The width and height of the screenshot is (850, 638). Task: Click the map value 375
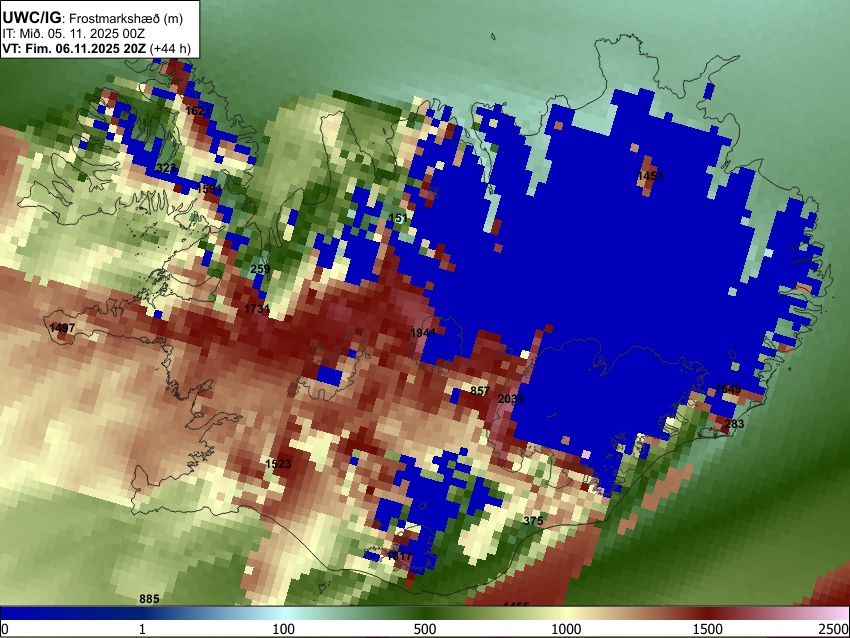[x=533, y=521]
